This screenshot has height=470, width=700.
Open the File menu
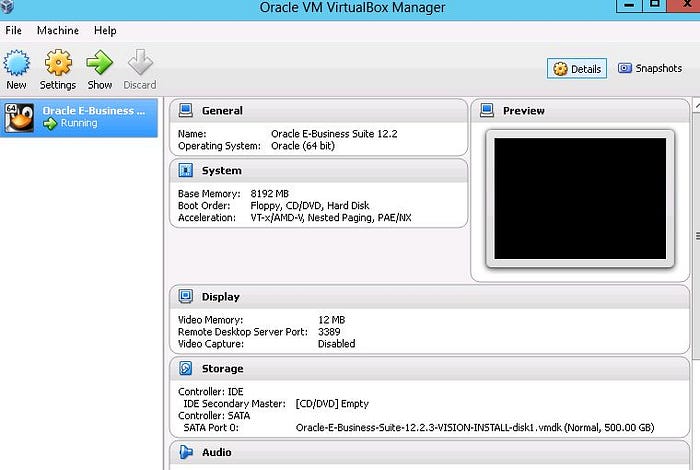point(13,30)
